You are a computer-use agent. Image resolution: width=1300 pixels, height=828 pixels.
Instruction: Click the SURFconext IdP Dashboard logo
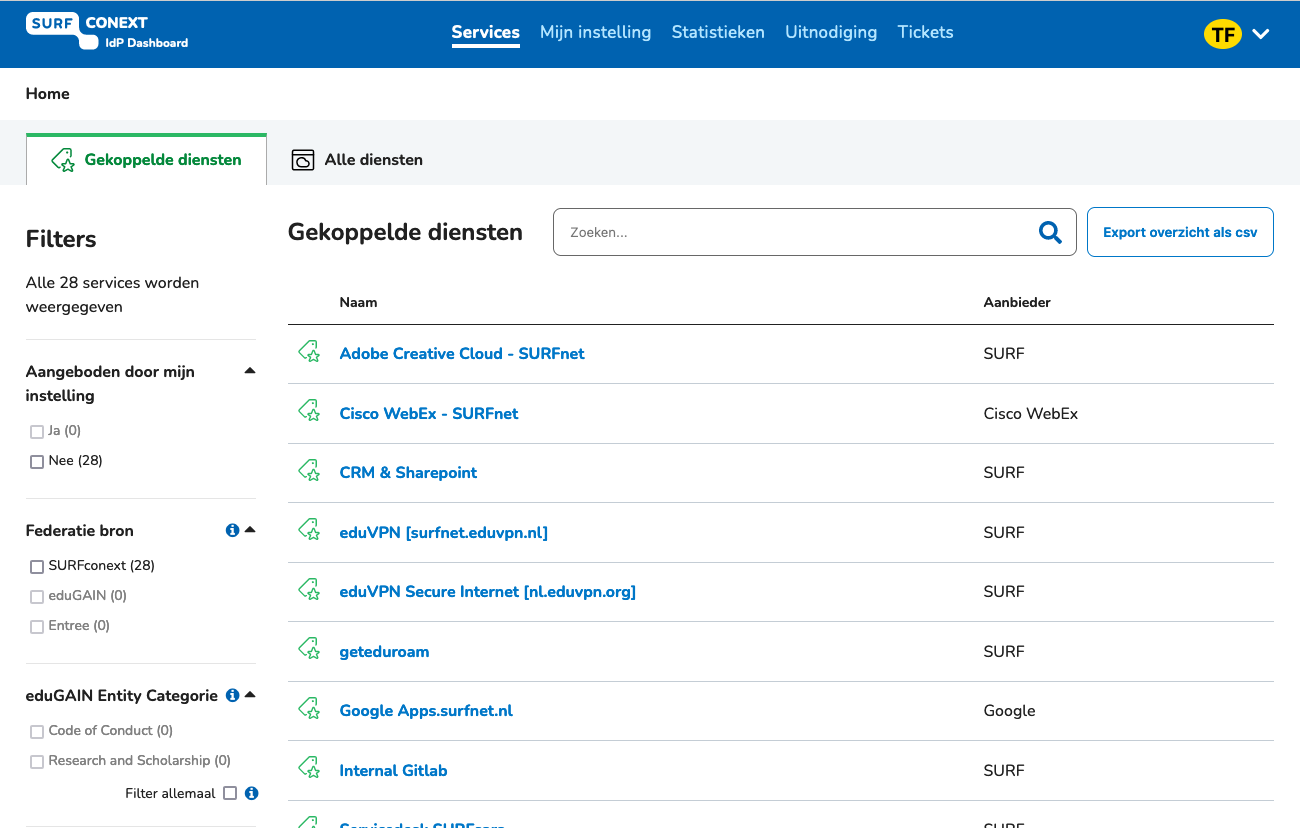tap(107, 32)
